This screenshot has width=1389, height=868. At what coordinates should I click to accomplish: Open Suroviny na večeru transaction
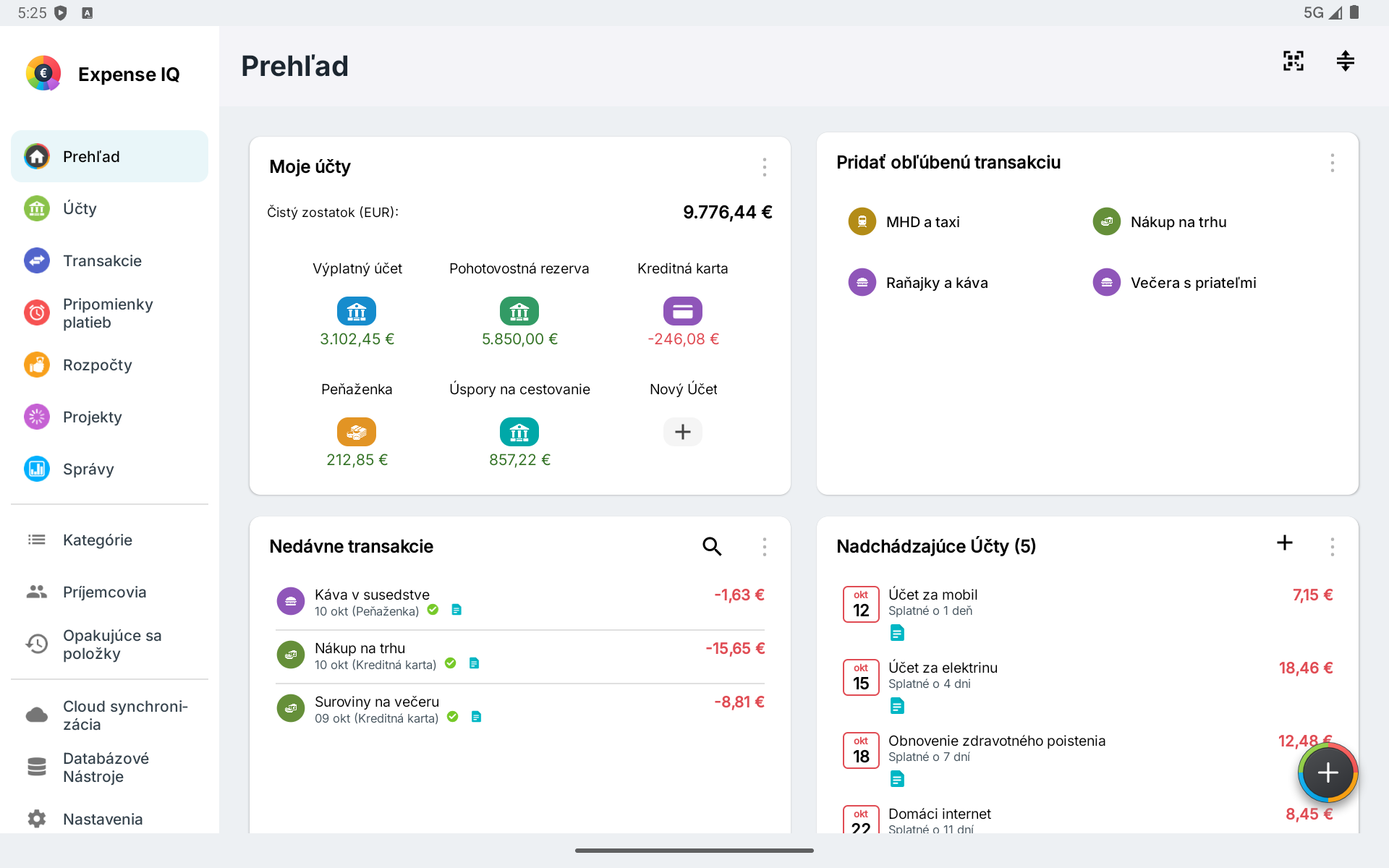click(520, 709)
